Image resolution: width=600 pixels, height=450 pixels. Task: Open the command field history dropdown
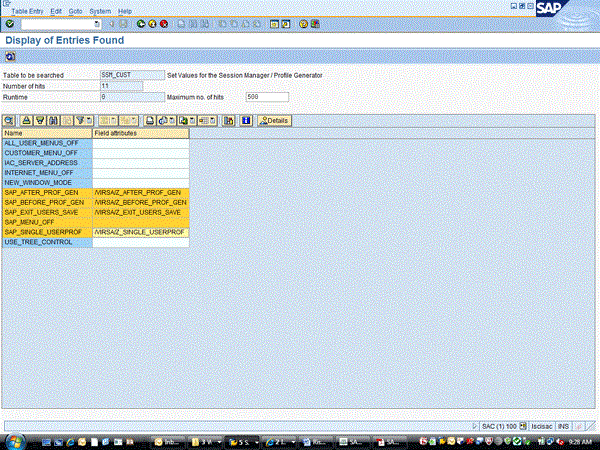click(96, 23)
